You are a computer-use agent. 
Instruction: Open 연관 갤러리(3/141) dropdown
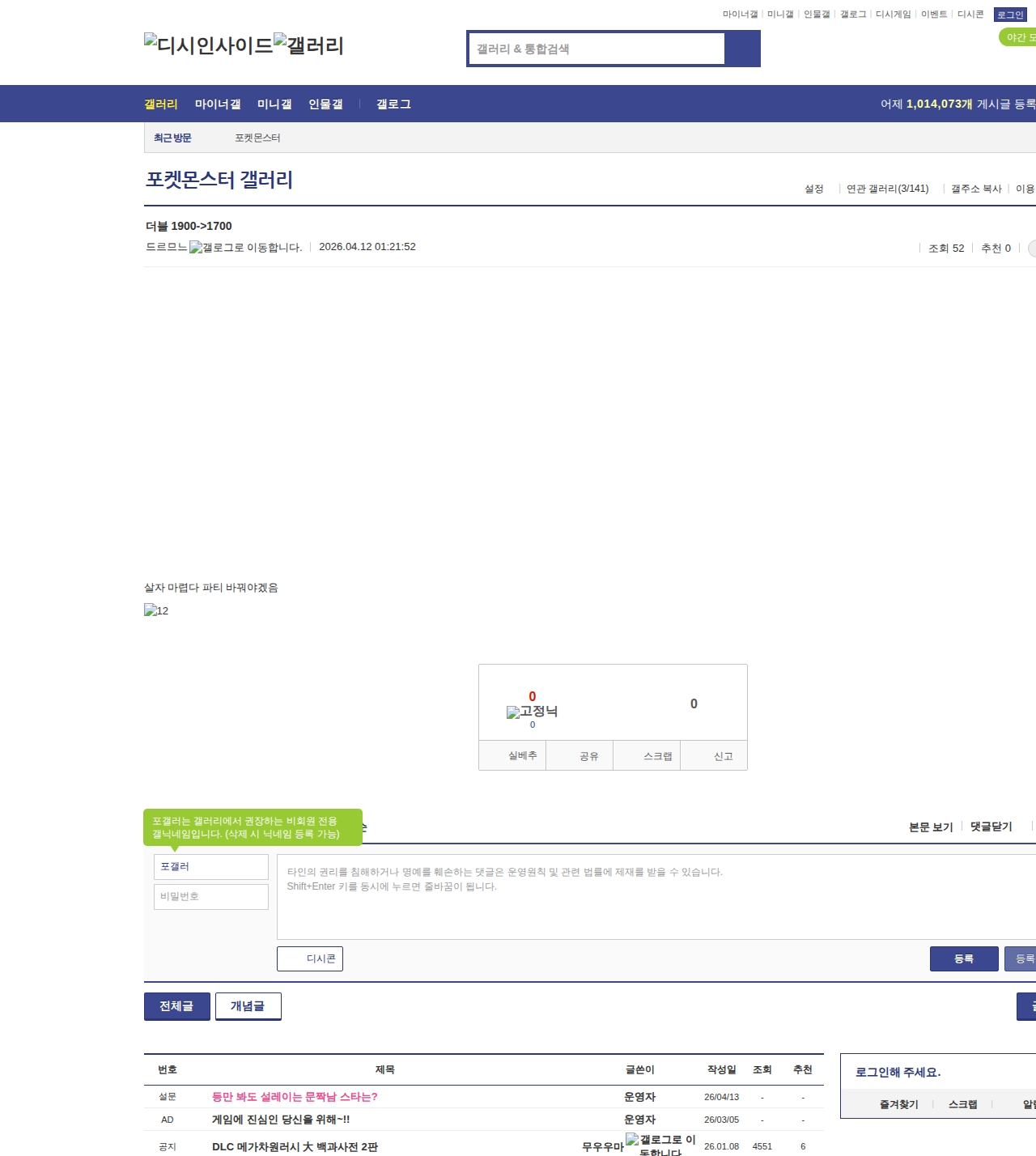pyautogui.click(x=887, y=189)
